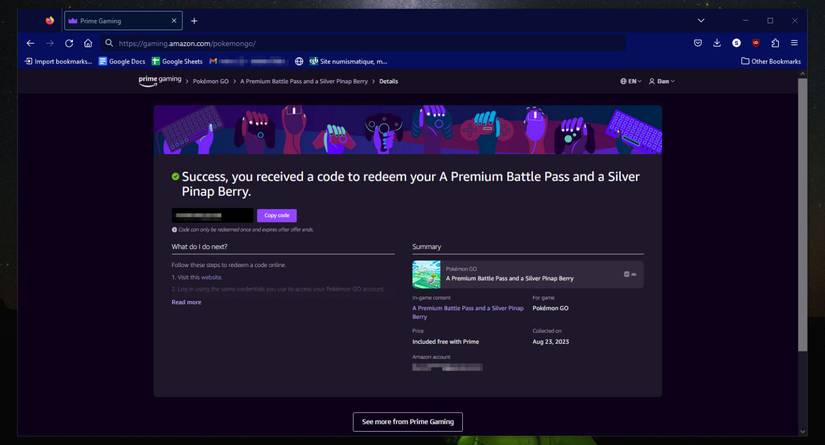Click Included free with Prime text

coord(446,342)
